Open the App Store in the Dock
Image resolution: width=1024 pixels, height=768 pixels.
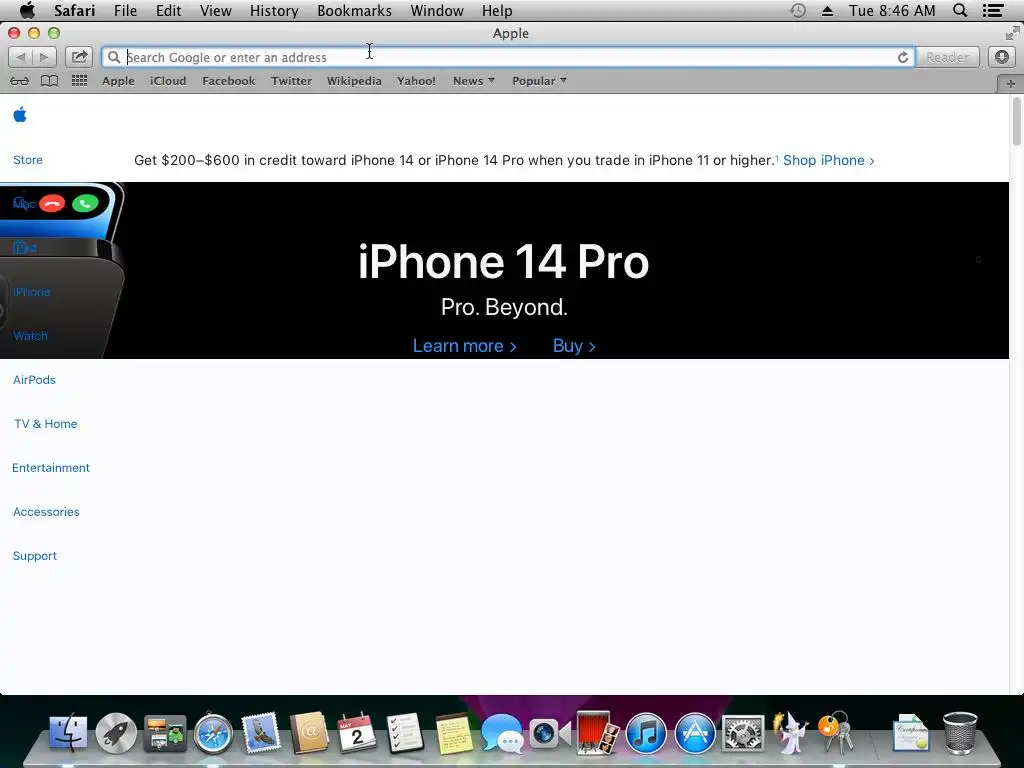click(695, 733)
